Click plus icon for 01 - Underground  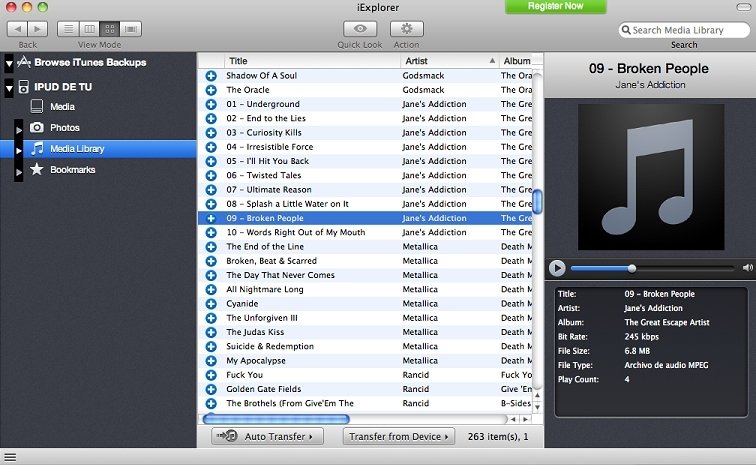pos(211,104)
